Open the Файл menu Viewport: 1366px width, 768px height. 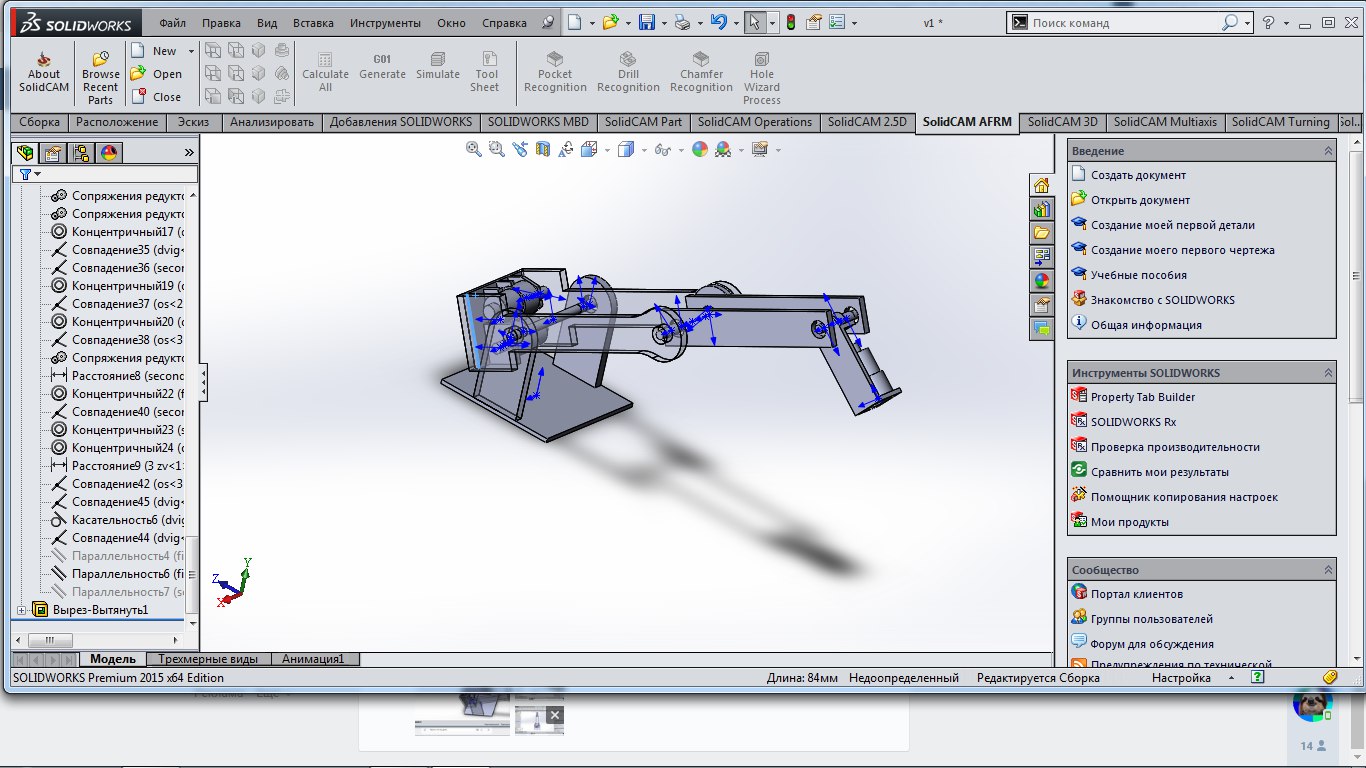[172, 22]
